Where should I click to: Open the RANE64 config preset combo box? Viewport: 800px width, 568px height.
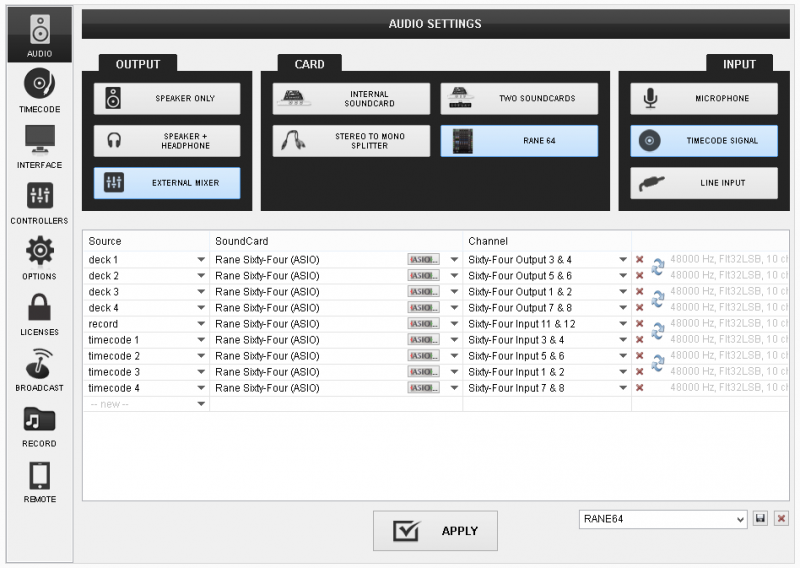[x=663, y=519]
